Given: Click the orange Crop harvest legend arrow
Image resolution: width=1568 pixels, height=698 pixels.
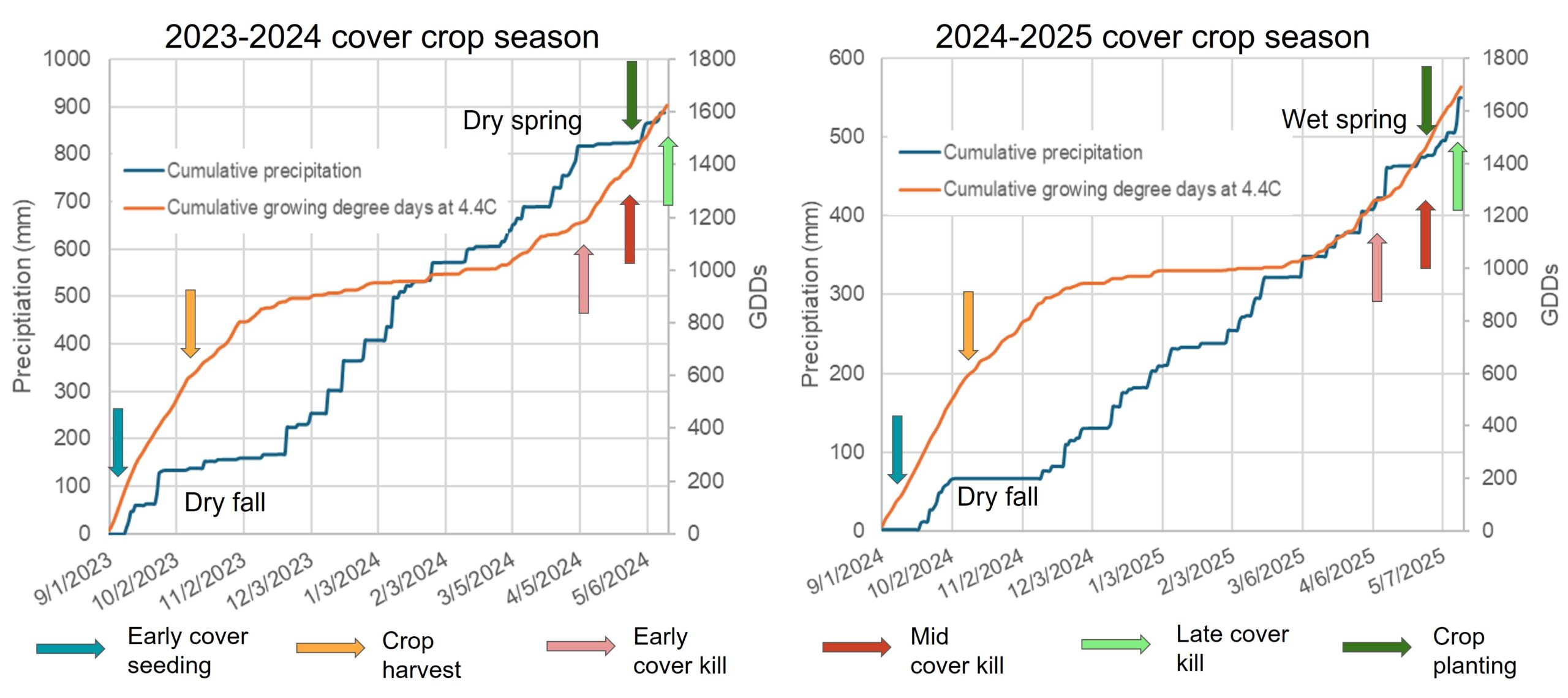Looking at the screenshot, I should (330, 647).
